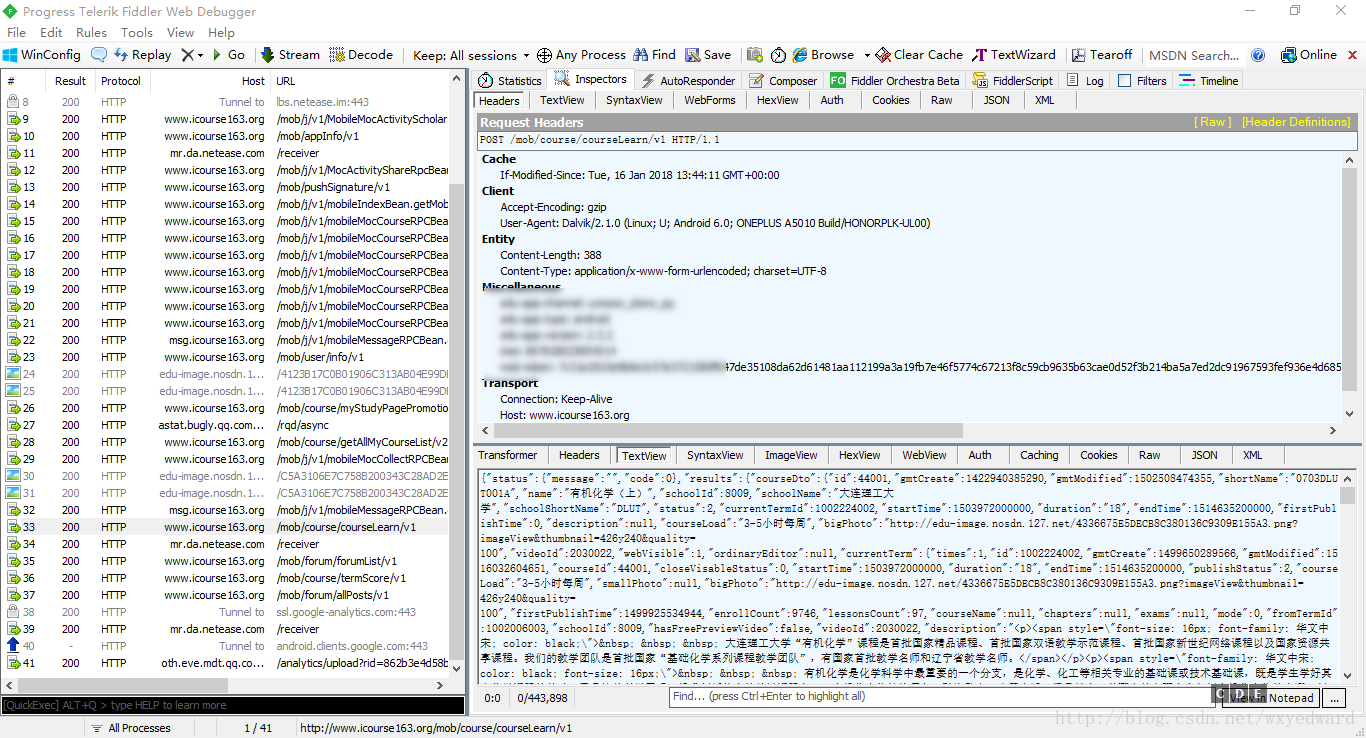Open WinConfig from the toolbar
Viewport: 1366px width, 738px height.
coord(42,55)
